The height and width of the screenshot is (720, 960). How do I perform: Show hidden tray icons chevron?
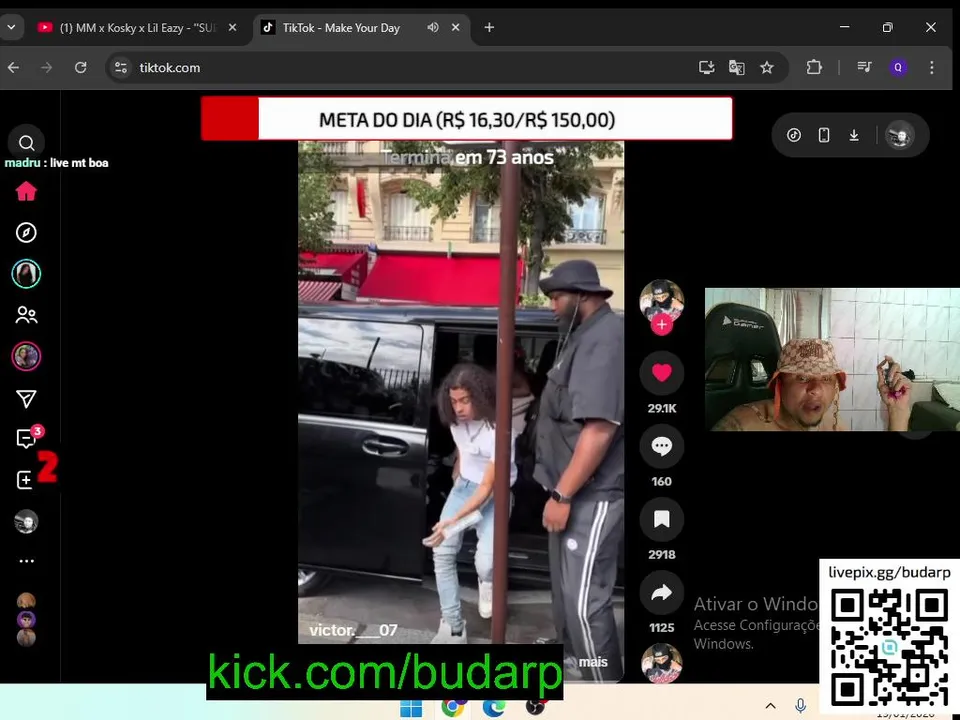(770, 706)
